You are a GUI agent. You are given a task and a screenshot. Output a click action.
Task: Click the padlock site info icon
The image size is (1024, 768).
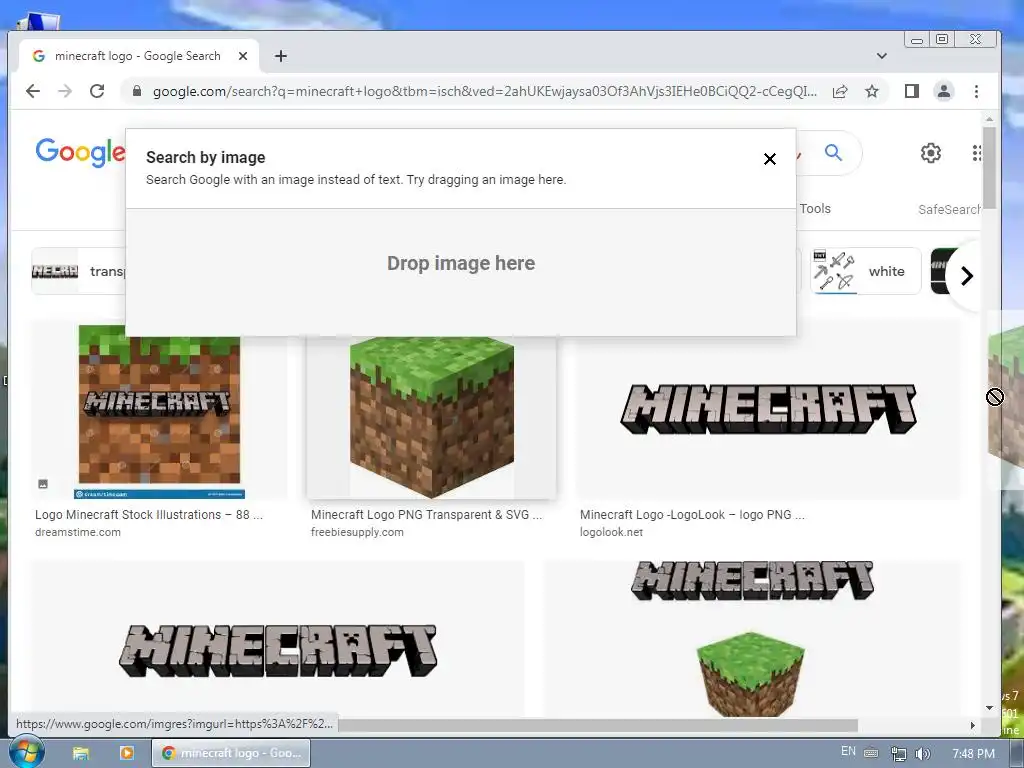(x=136, y=91)
